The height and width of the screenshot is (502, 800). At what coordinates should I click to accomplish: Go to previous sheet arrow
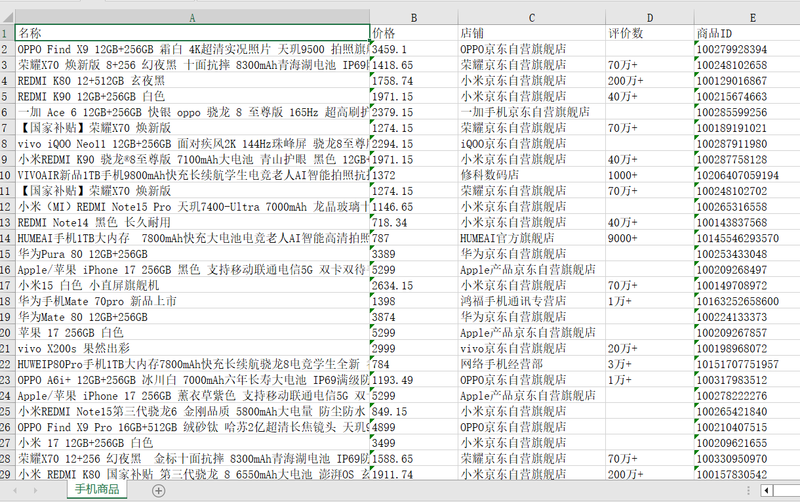[x=15, y=491]
